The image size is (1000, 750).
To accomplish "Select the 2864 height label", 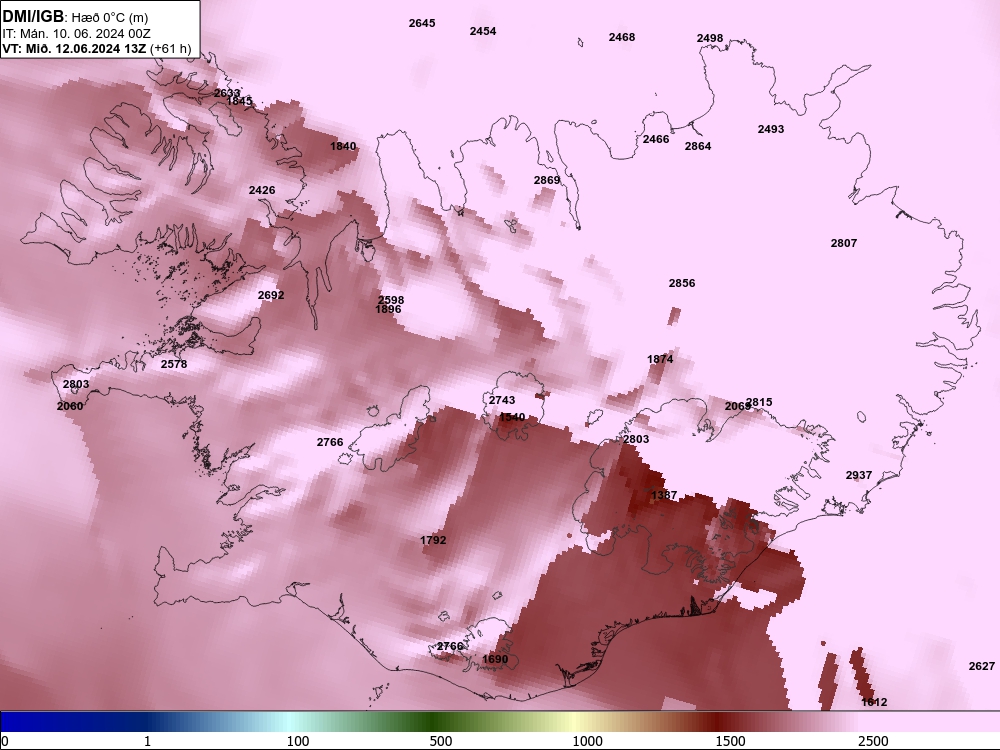I will 698,146.
